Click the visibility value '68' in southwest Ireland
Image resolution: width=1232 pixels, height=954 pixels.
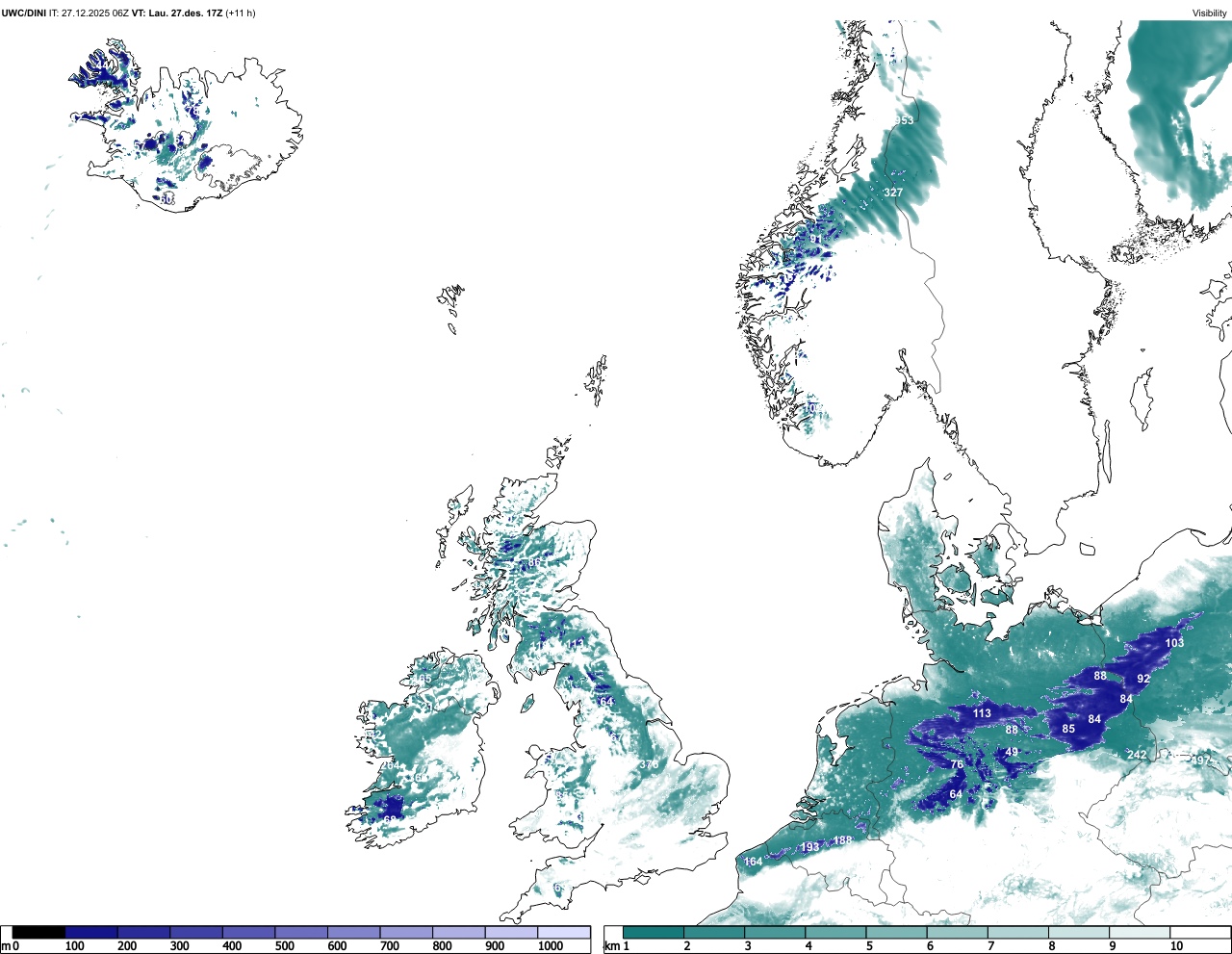pyautogui.click(x=390, y=820)
